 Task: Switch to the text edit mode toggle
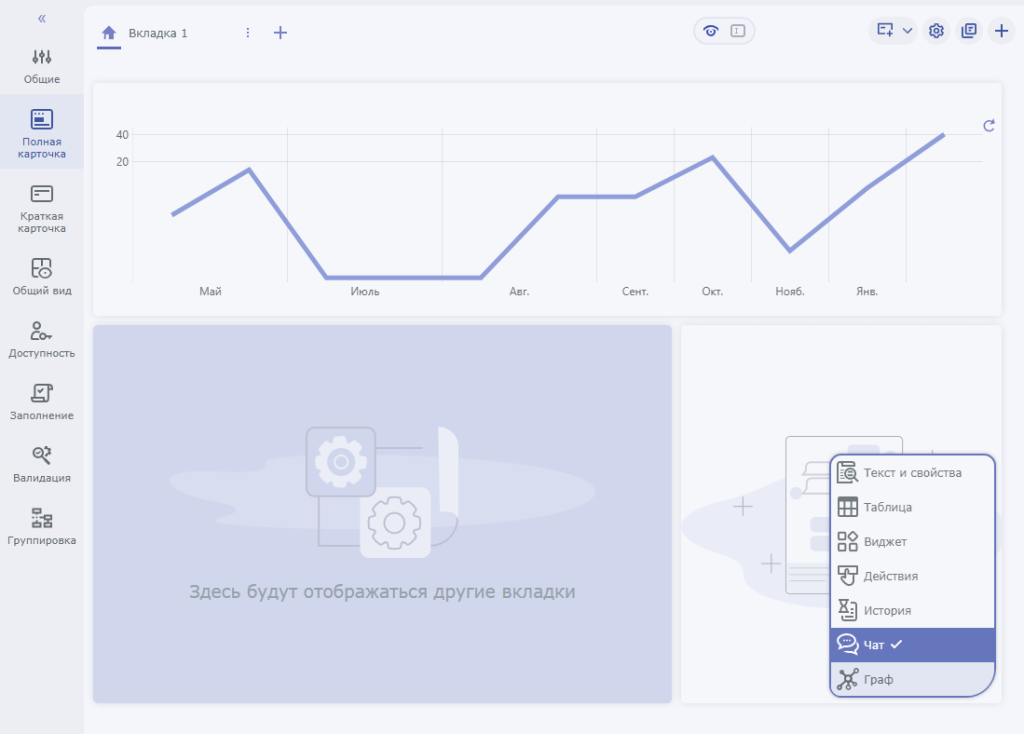point(738,31)
